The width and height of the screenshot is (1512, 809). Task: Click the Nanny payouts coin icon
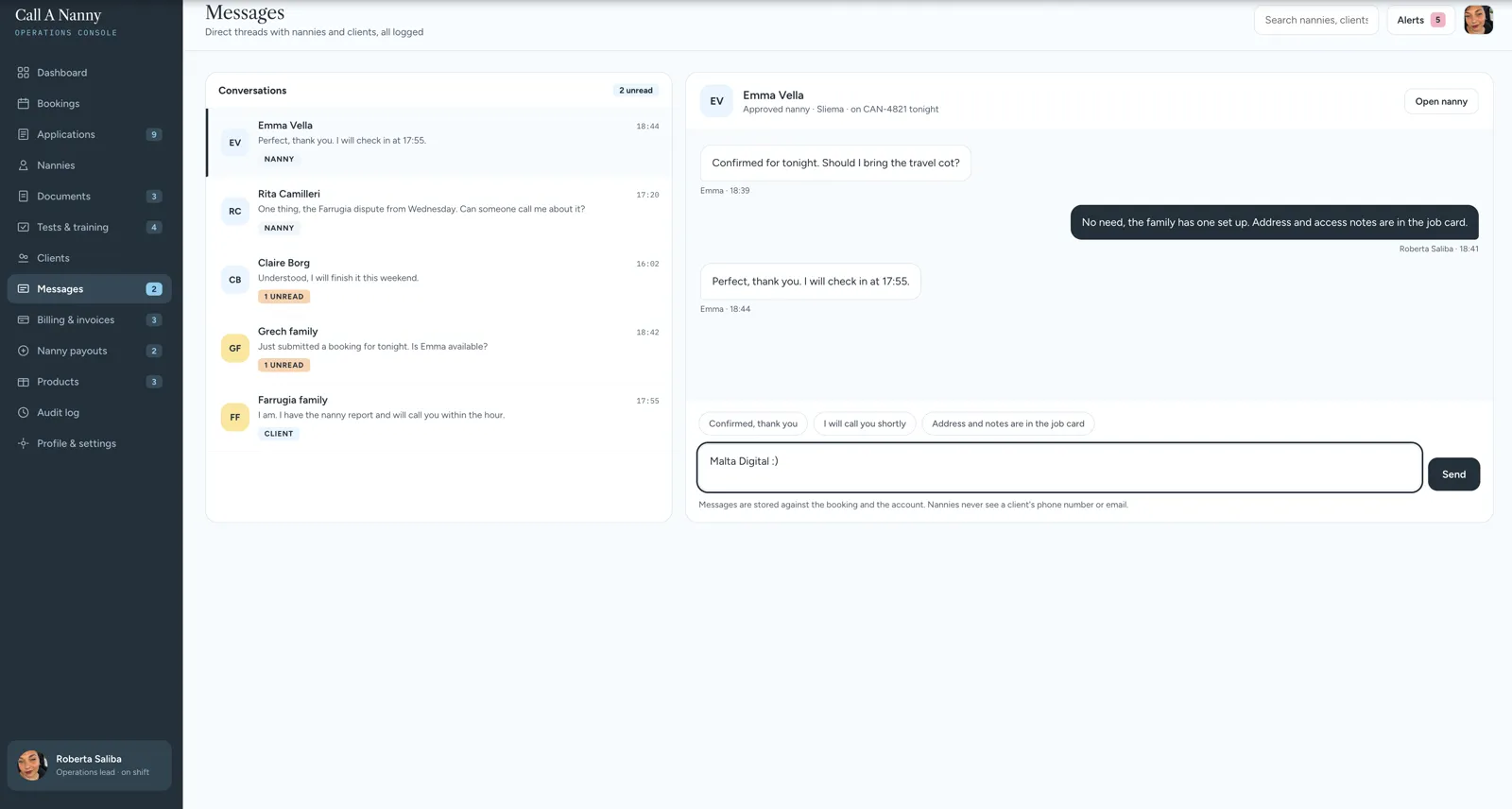tap(24, 351)
